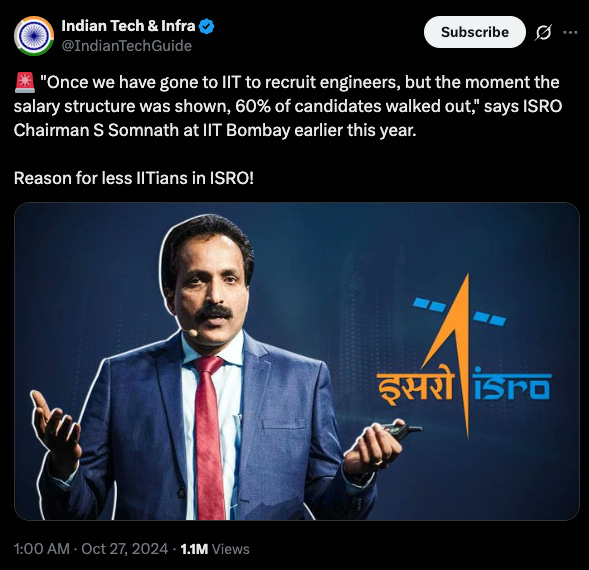
Task: Click the Hindi इसरो text in the image
Action: 415,386
